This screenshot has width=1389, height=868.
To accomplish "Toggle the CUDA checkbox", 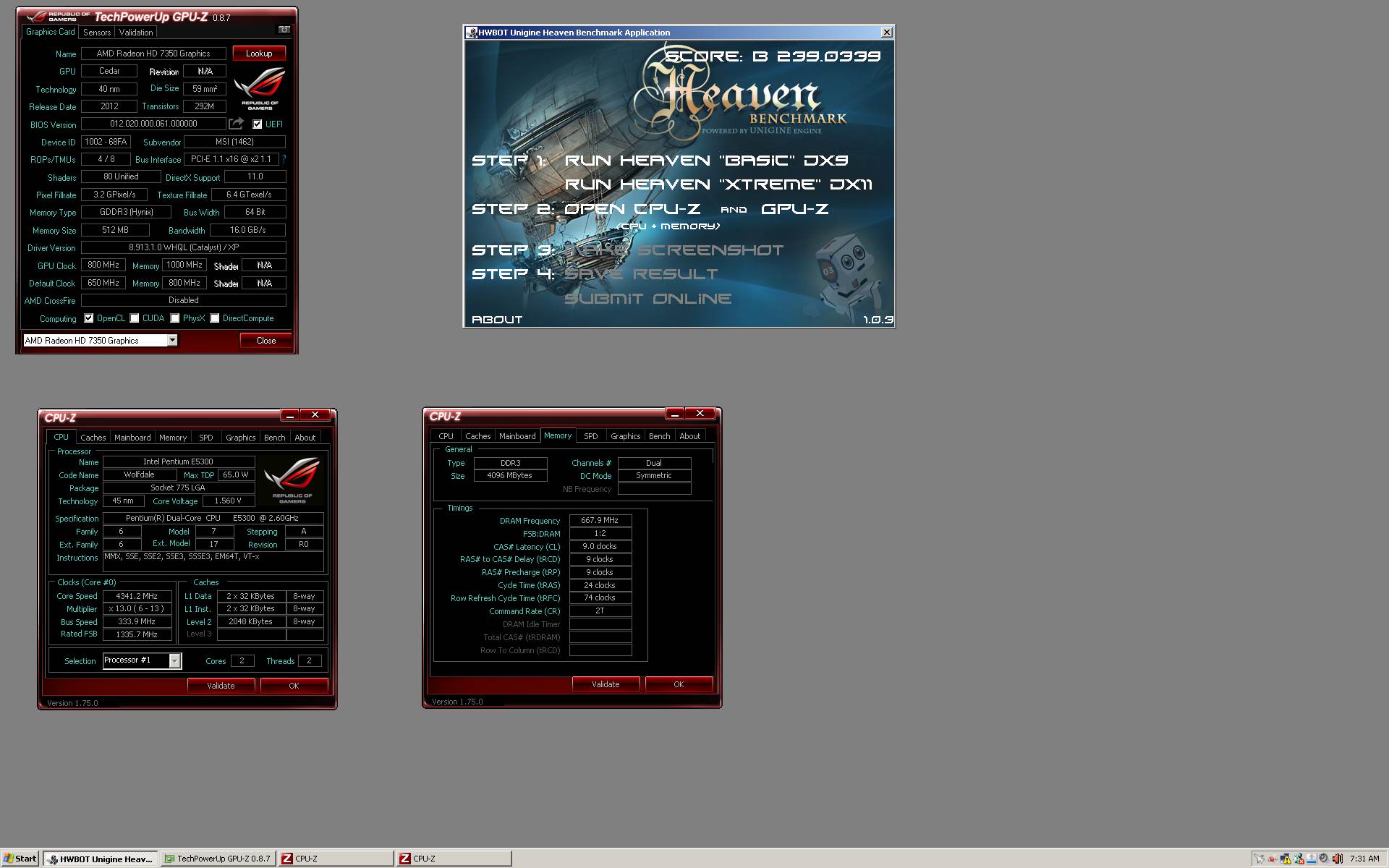I will 135,318.
